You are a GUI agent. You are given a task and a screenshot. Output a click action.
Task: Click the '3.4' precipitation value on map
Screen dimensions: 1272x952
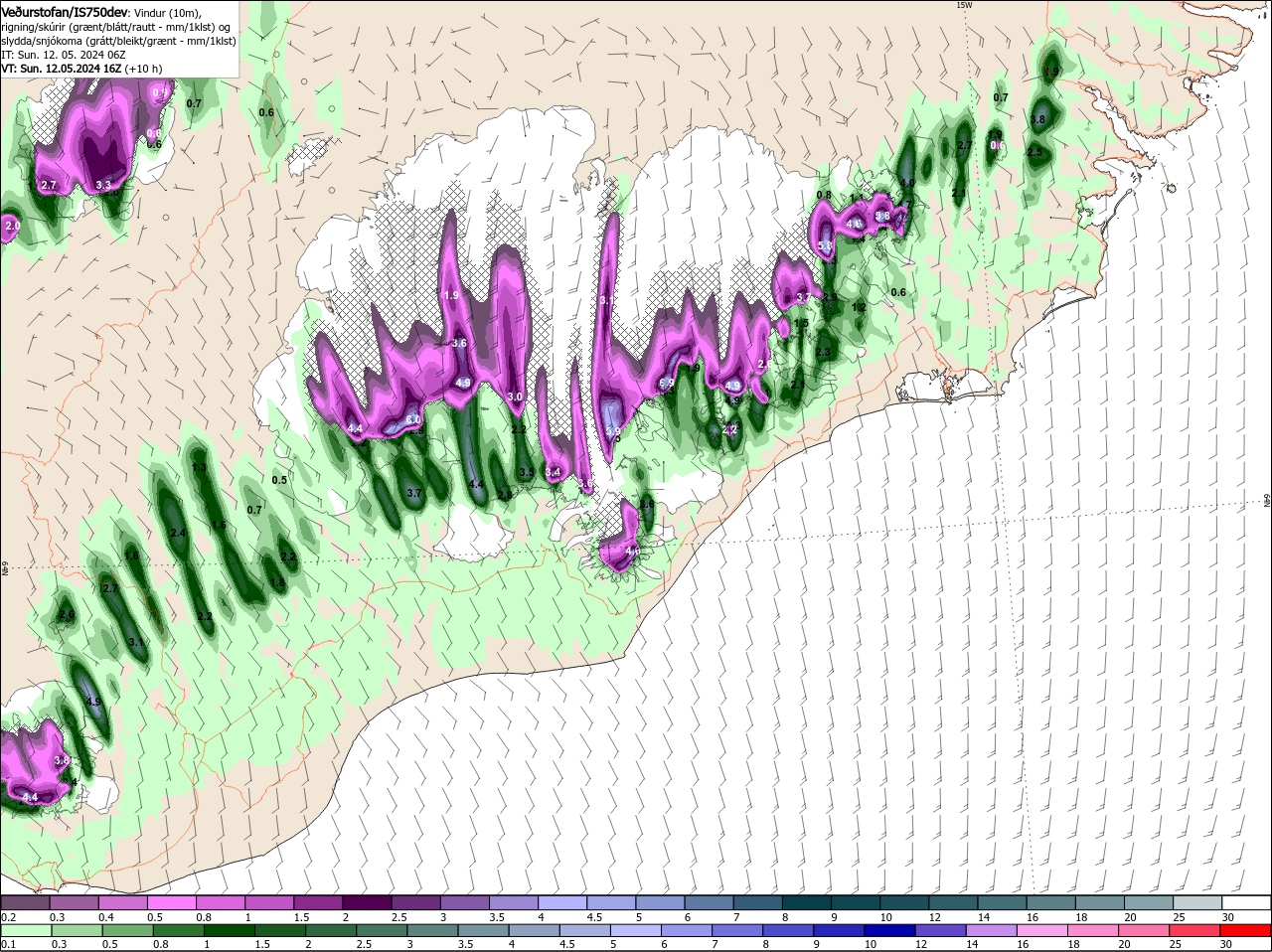(x=554, y=472)
